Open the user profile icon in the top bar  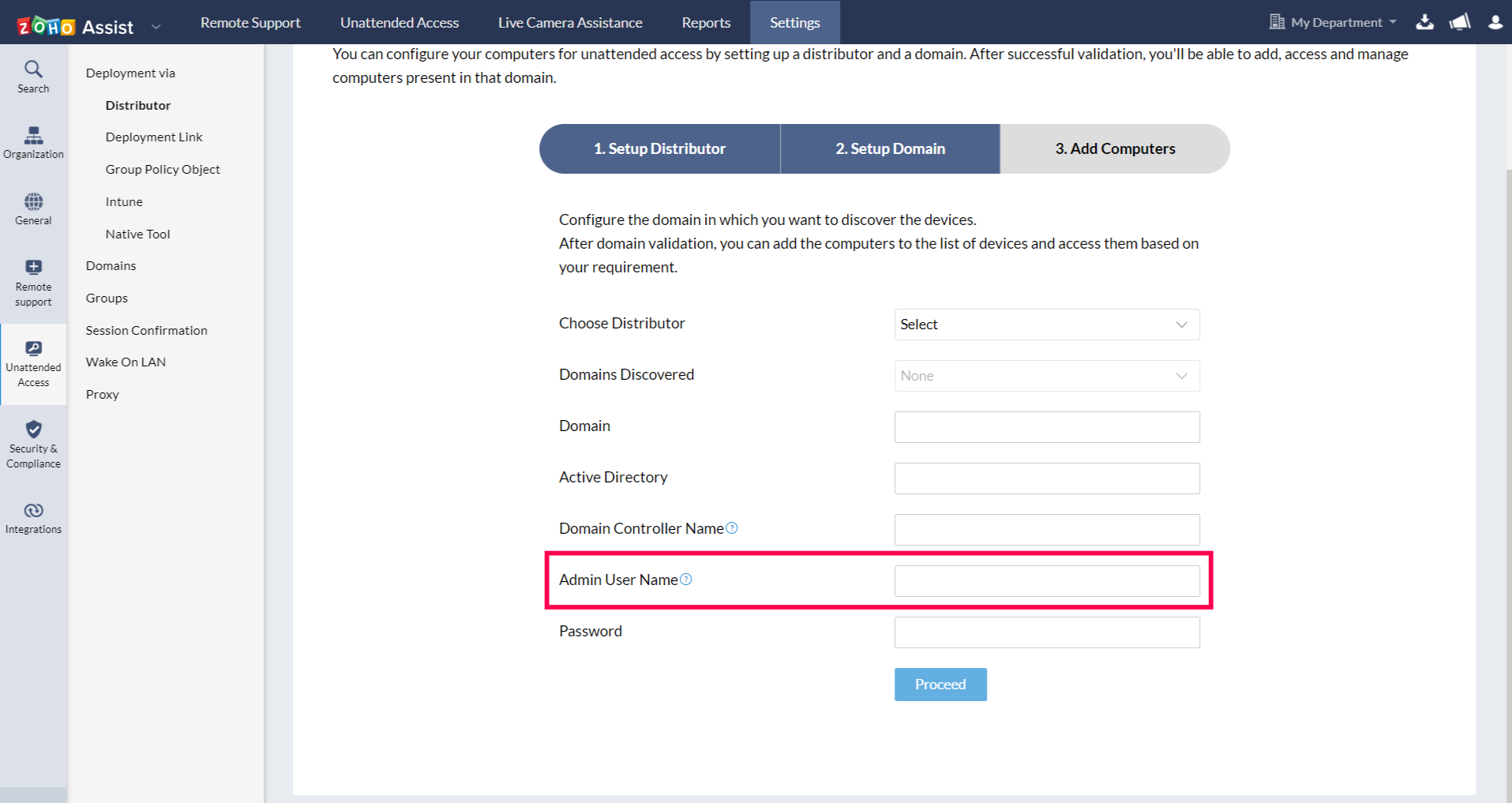[x=1495, y=22]
